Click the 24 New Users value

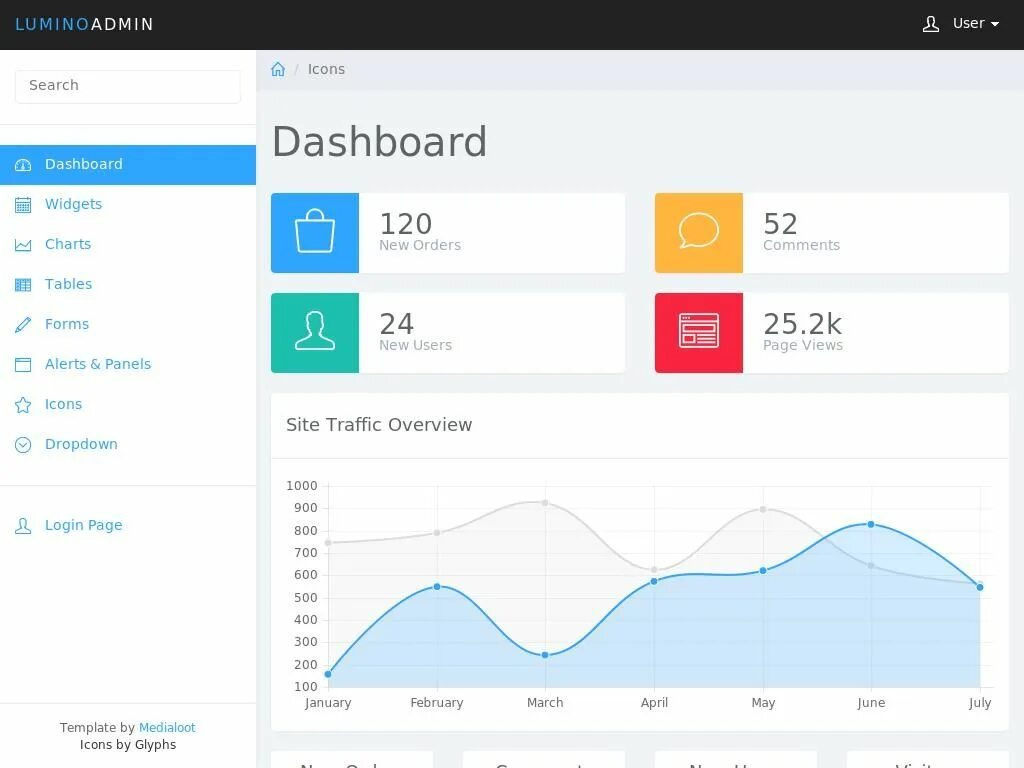click(x=396, y=324)
